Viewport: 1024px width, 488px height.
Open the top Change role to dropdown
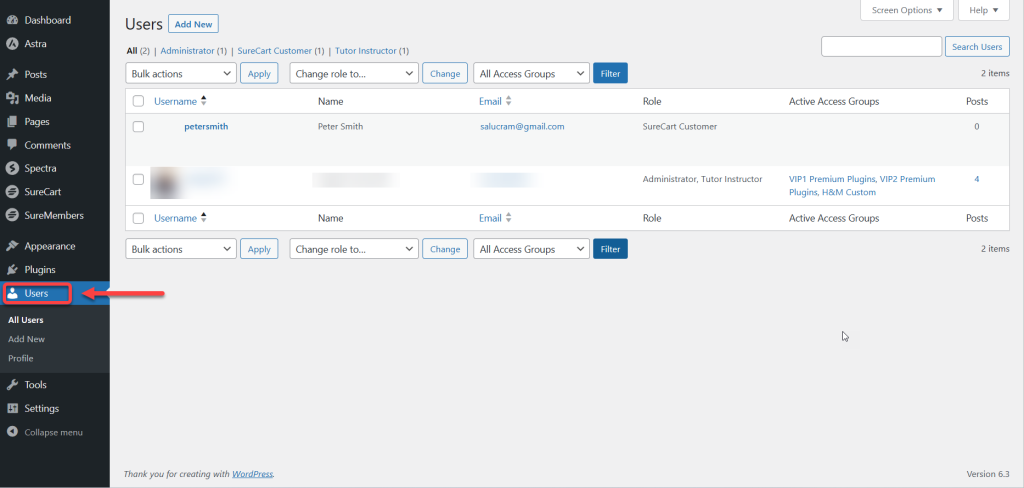coord(354,74)
